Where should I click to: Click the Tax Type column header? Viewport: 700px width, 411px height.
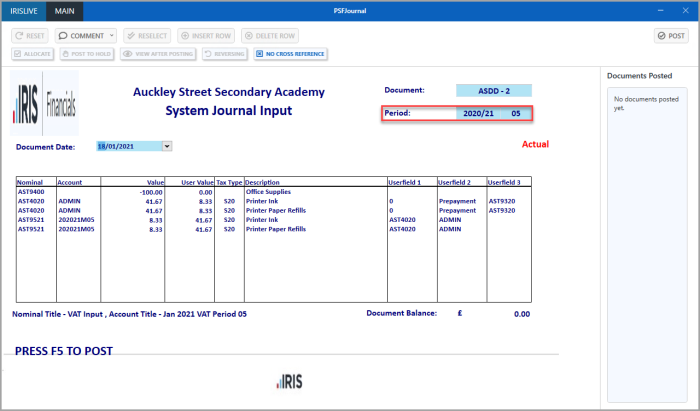(229, 182)
